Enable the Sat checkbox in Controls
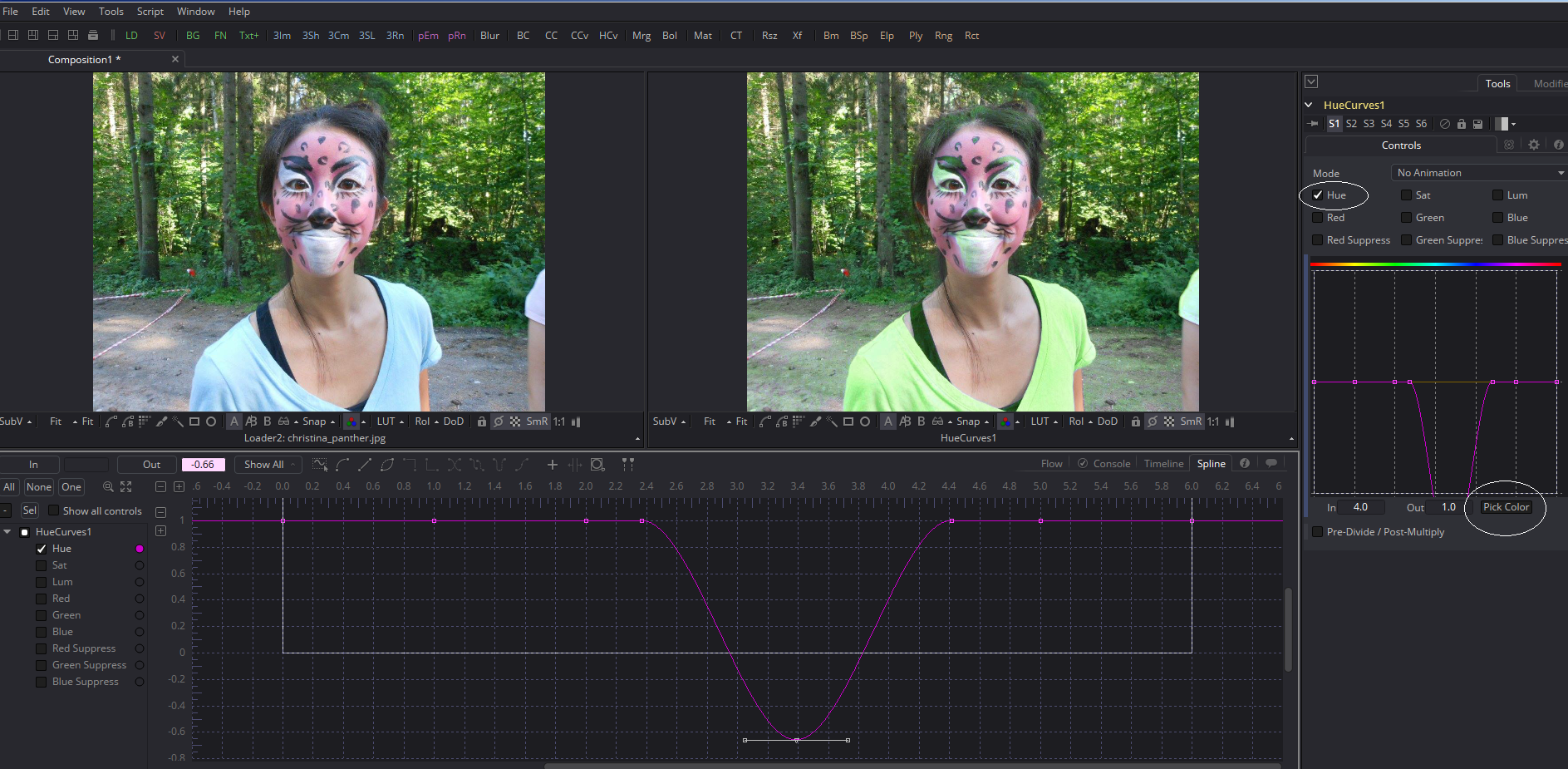Screen dimensions: 1568x769 pyautogui.click(x=1407, y=195)
